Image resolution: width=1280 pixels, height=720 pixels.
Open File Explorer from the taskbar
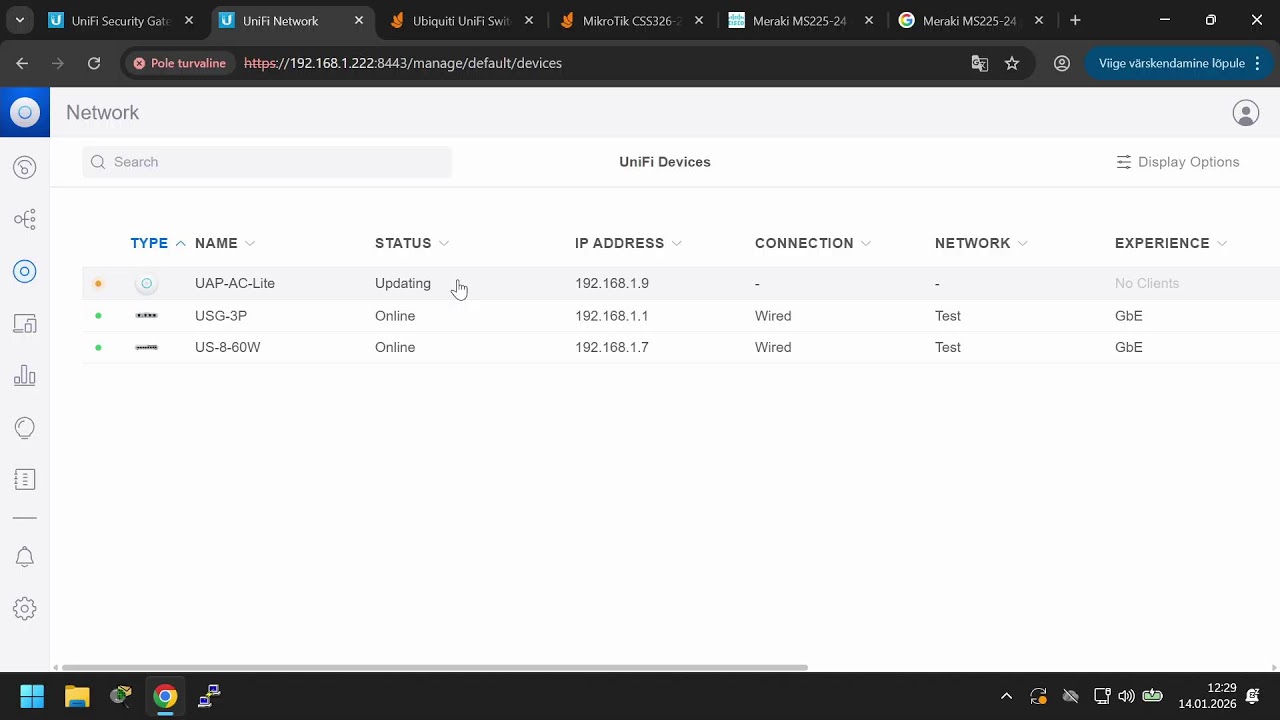(x=77, y=696)
